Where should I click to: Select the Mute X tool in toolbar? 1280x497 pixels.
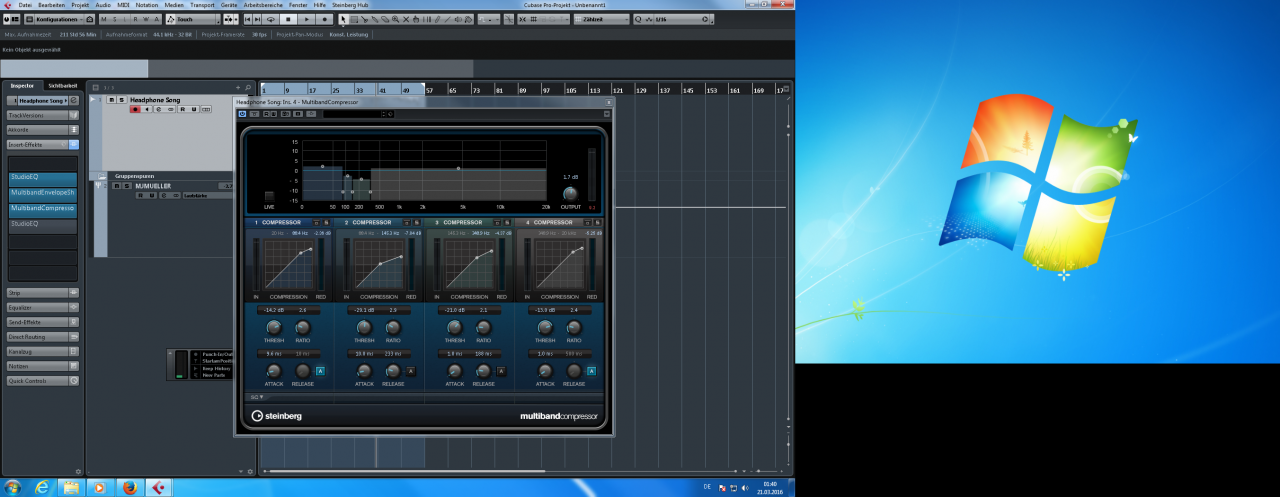click(406, 19)
